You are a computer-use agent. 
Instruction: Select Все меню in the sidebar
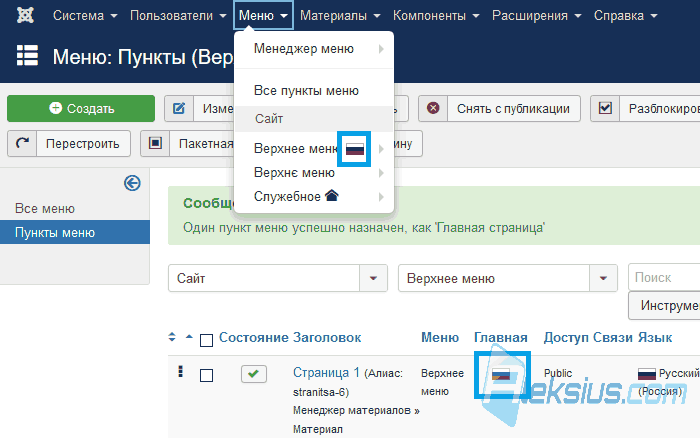click(x=45, y=209)
